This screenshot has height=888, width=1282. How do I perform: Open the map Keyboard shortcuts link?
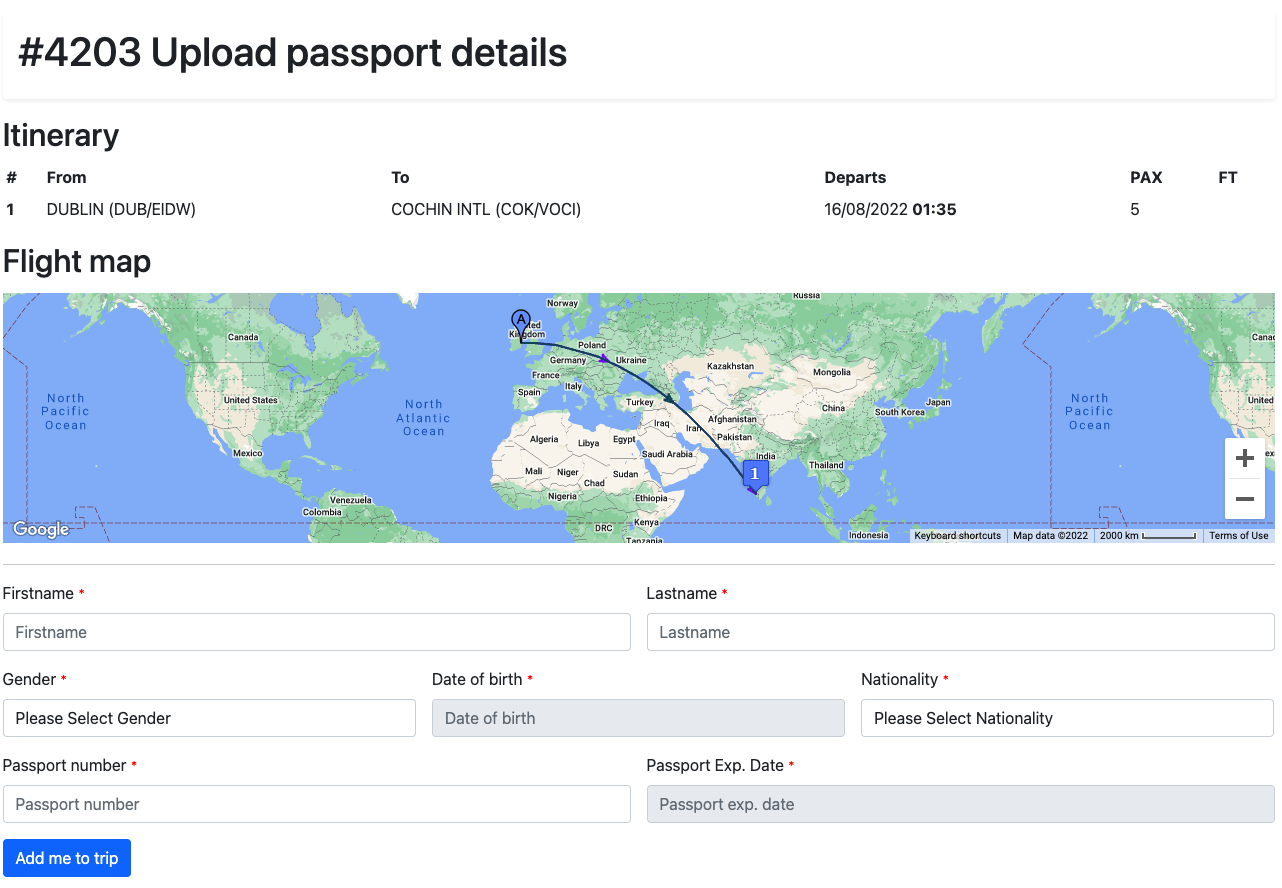(x=957, y=536)
